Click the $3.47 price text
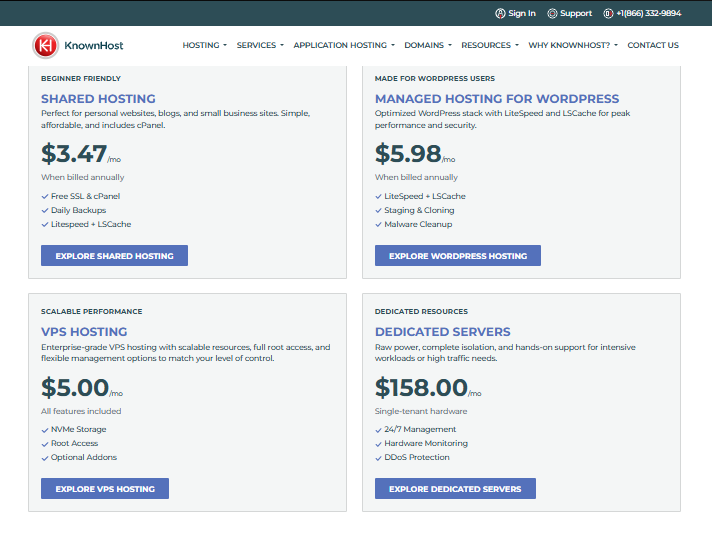 (74, 154)
